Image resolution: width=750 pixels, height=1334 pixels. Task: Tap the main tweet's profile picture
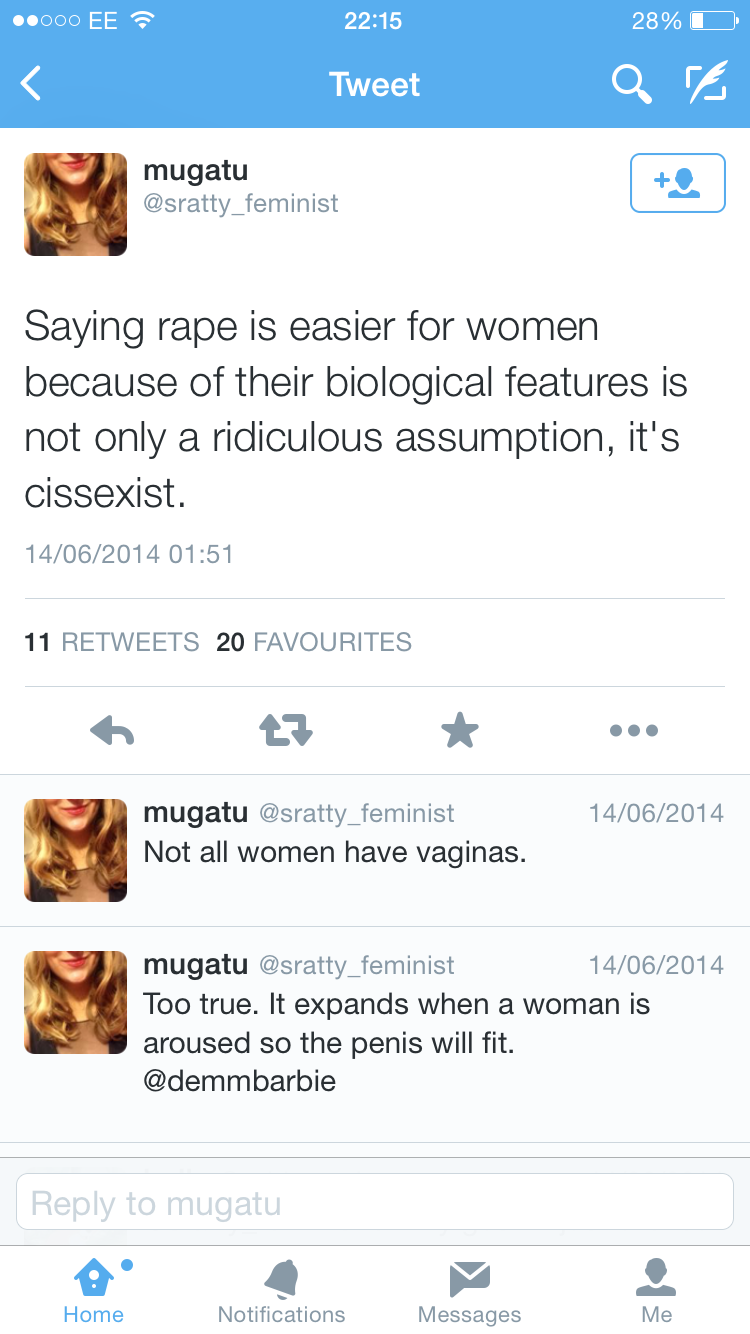point(76,204)
